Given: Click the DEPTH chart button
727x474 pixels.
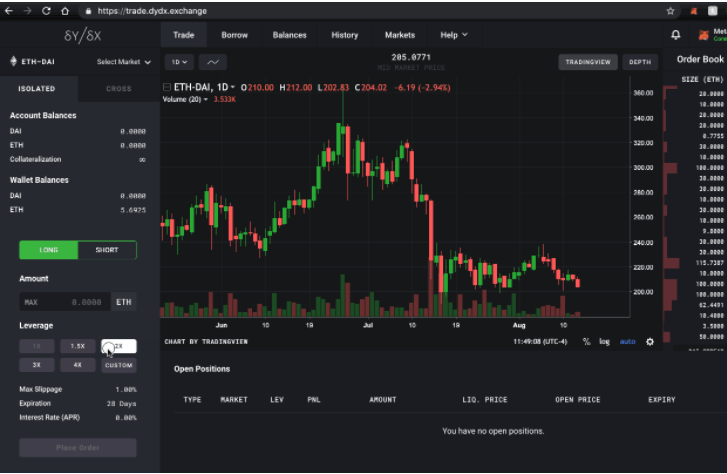Looking at the screenshot, I should pos(640,62).
